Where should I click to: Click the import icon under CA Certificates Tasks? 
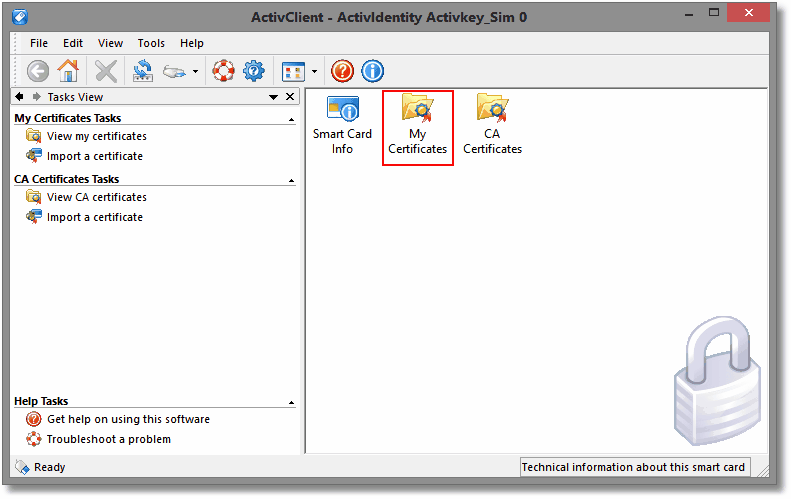[34, 217]
